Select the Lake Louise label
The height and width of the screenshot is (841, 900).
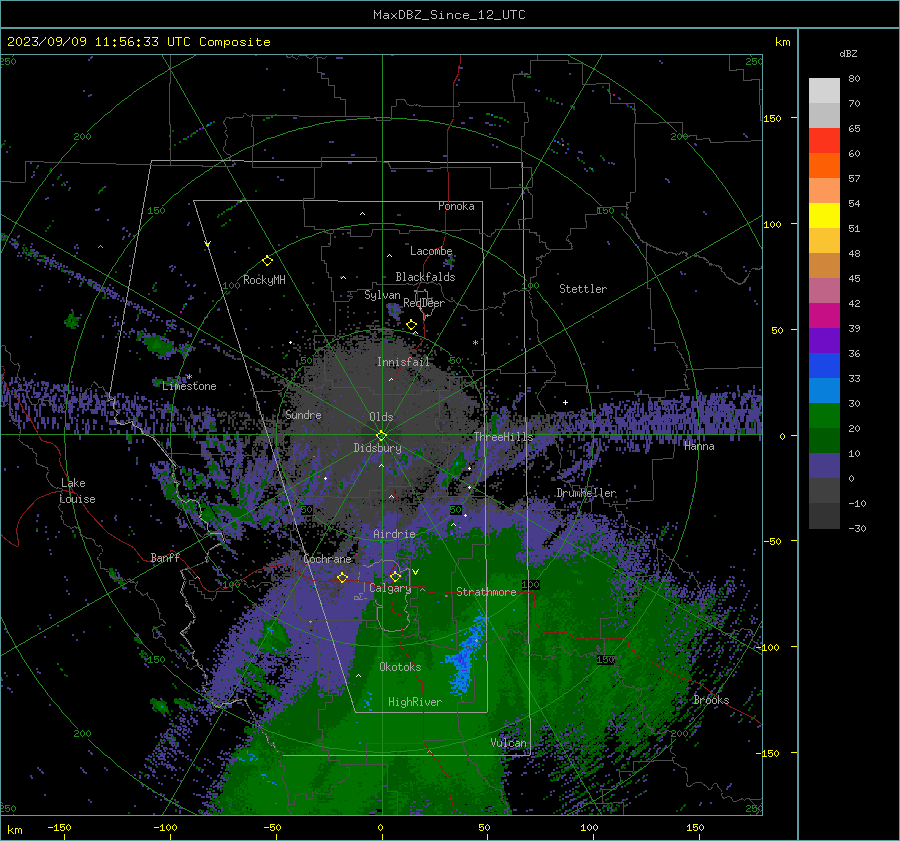point(77,491)
